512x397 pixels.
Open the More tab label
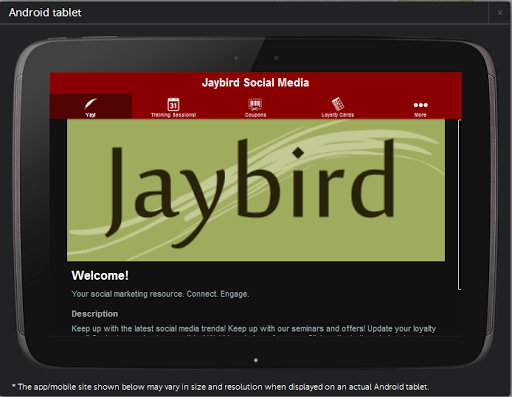click(x=420, y=115)
